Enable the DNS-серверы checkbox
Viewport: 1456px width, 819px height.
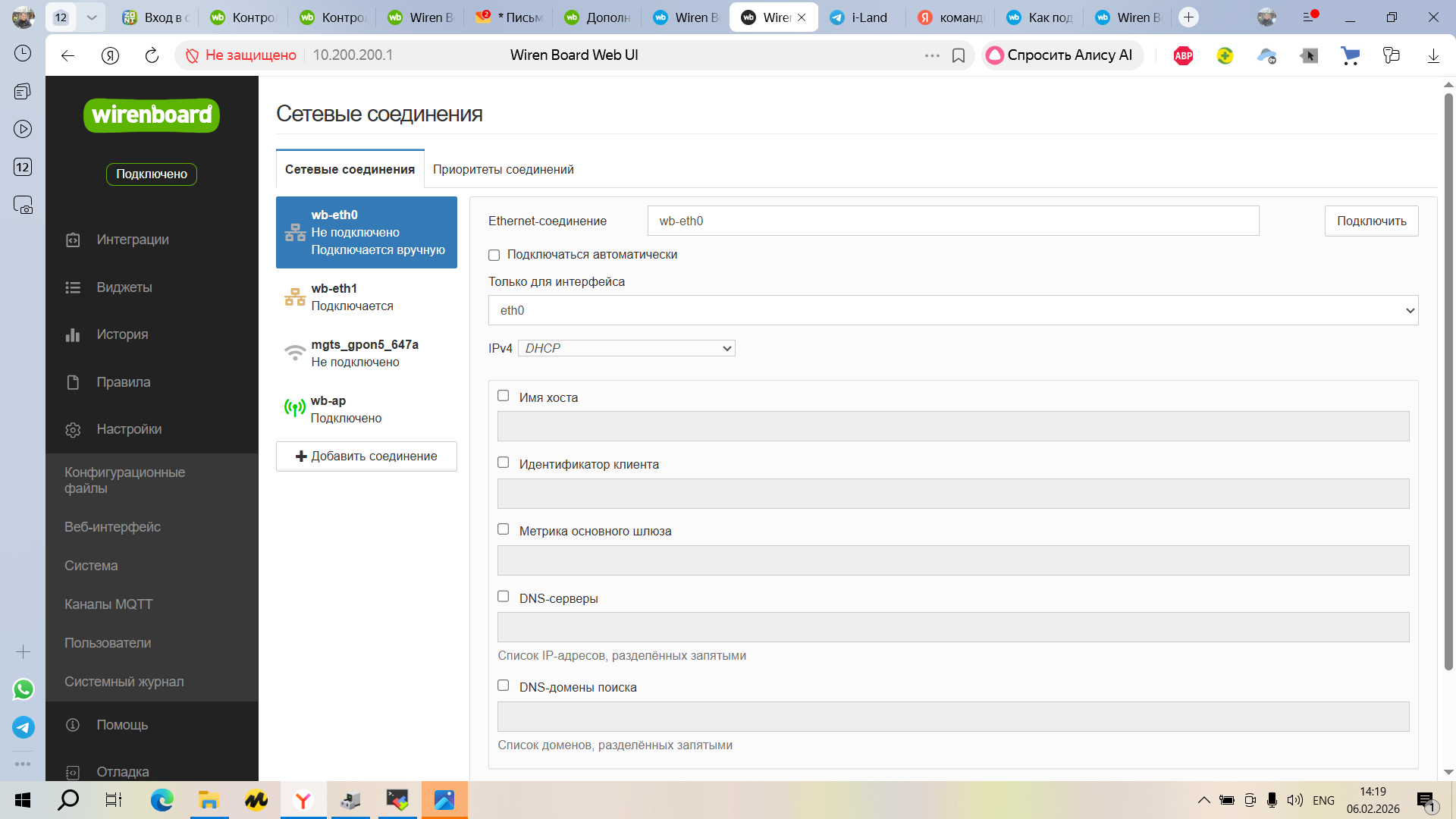pyautogui.click(x=504, y=597)
